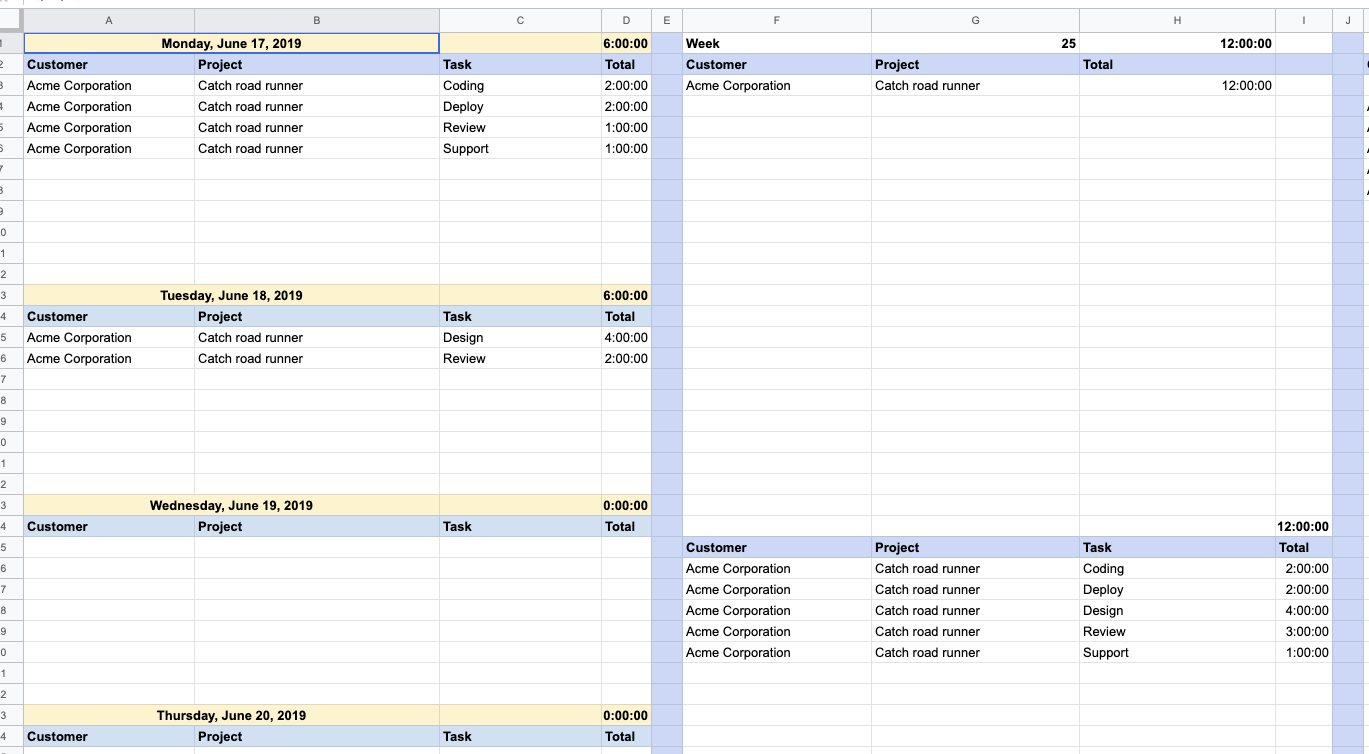Select column B header
Screen dimensions: 1369x754
pos(317,21)
